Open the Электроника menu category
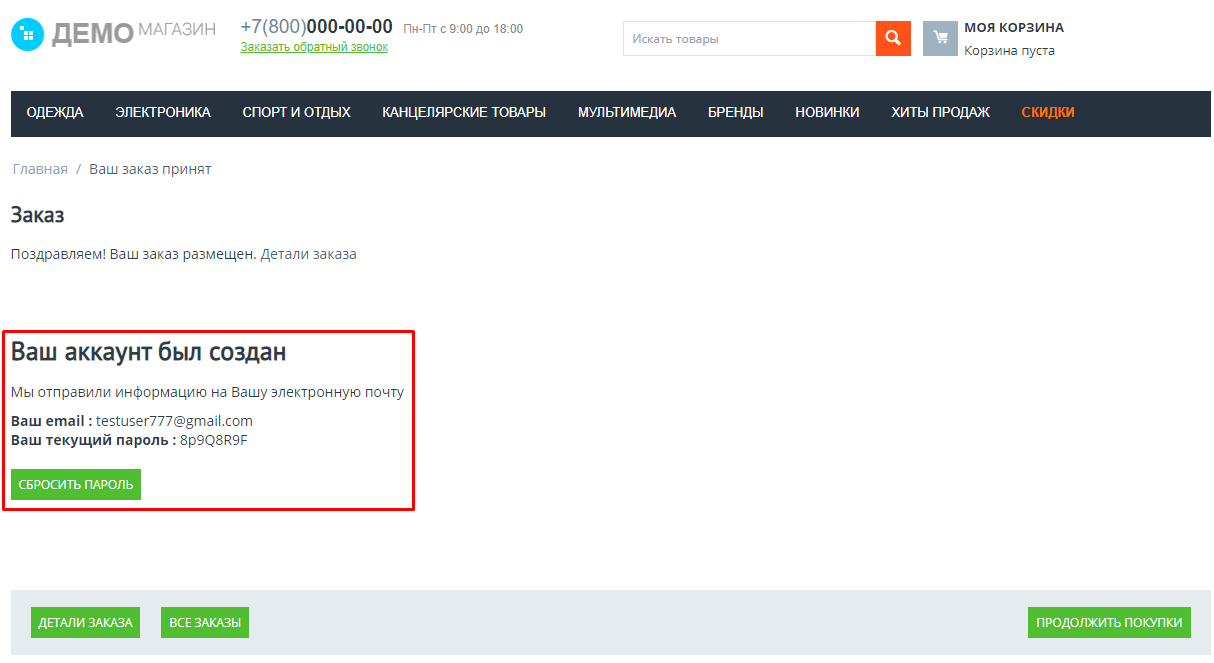 [163, 113]
